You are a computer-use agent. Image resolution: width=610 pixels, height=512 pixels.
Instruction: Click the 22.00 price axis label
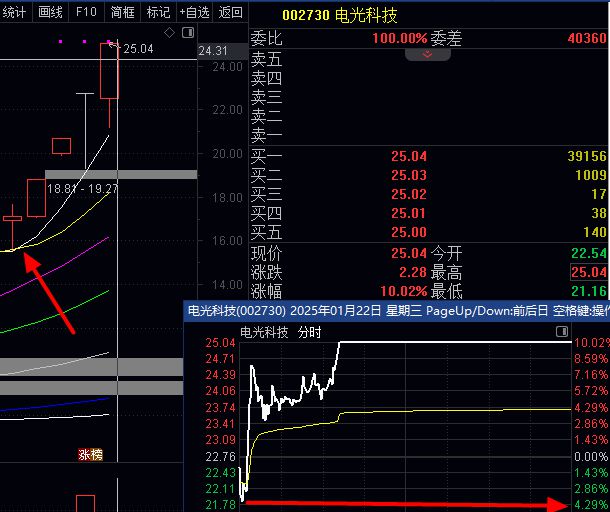(228, 110)
